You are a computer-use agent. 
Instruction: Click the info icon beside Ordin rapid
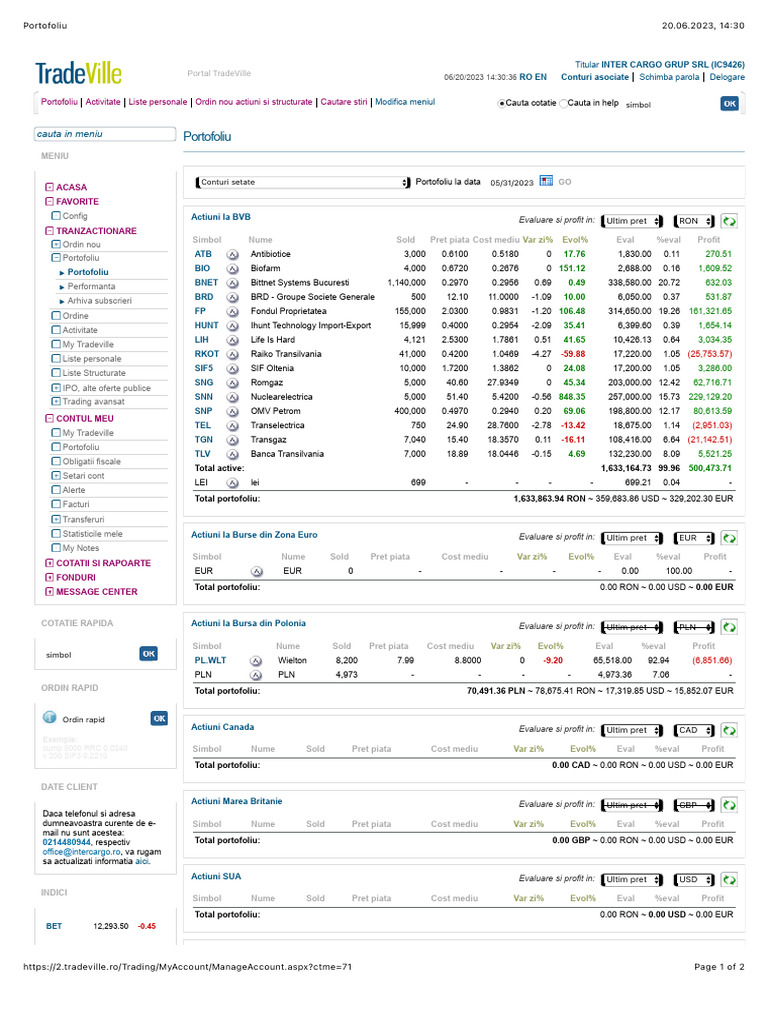(50, 717)
